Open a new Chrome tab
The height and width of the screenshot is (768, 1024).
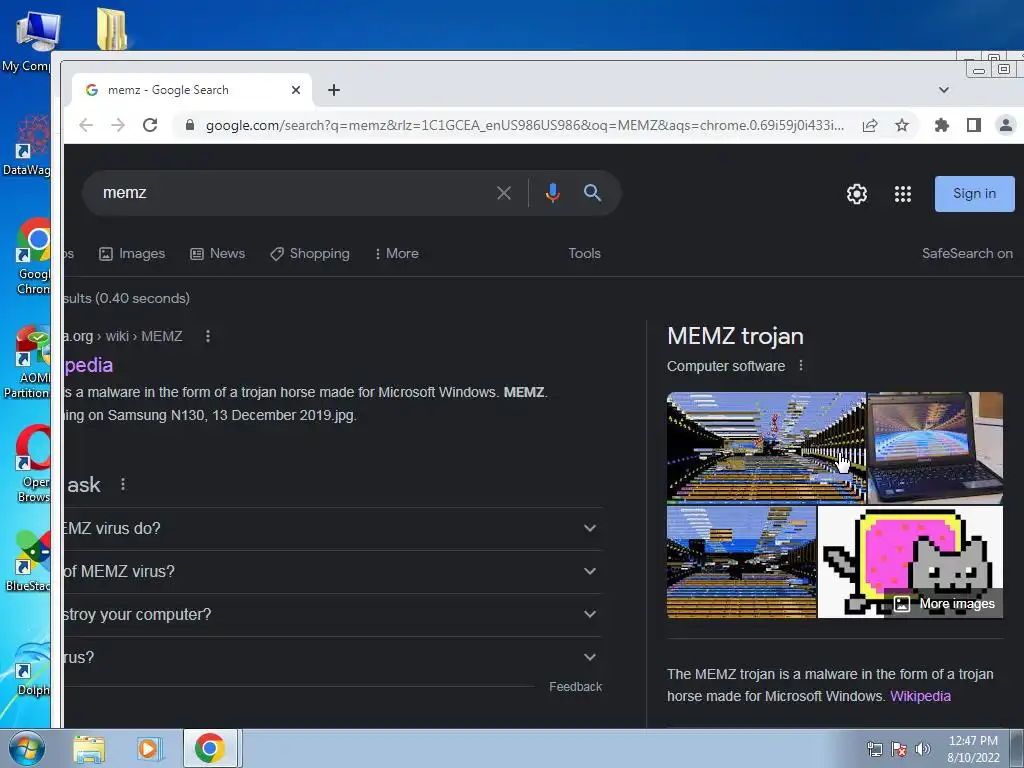(334, 89)
